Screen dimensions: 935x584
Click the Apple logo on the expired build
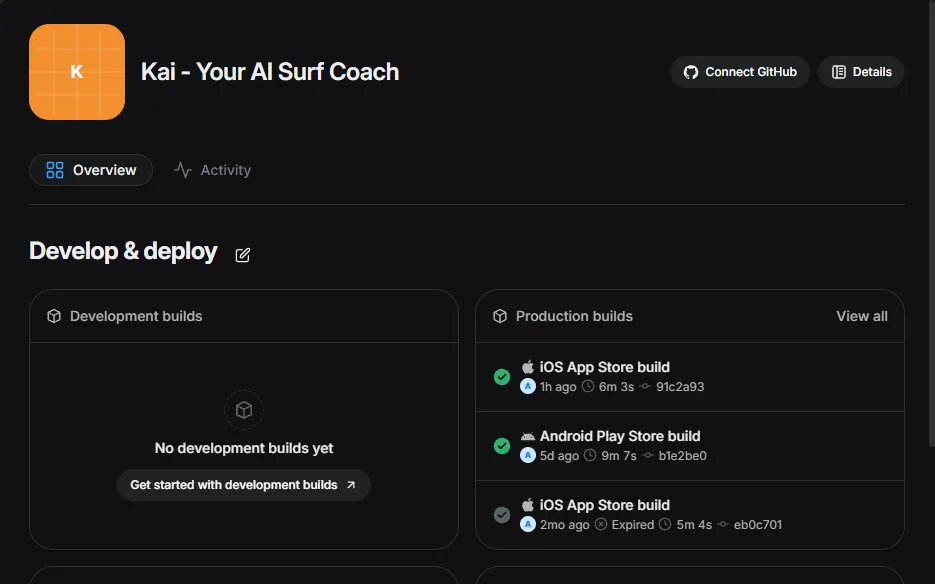point(528,505)
